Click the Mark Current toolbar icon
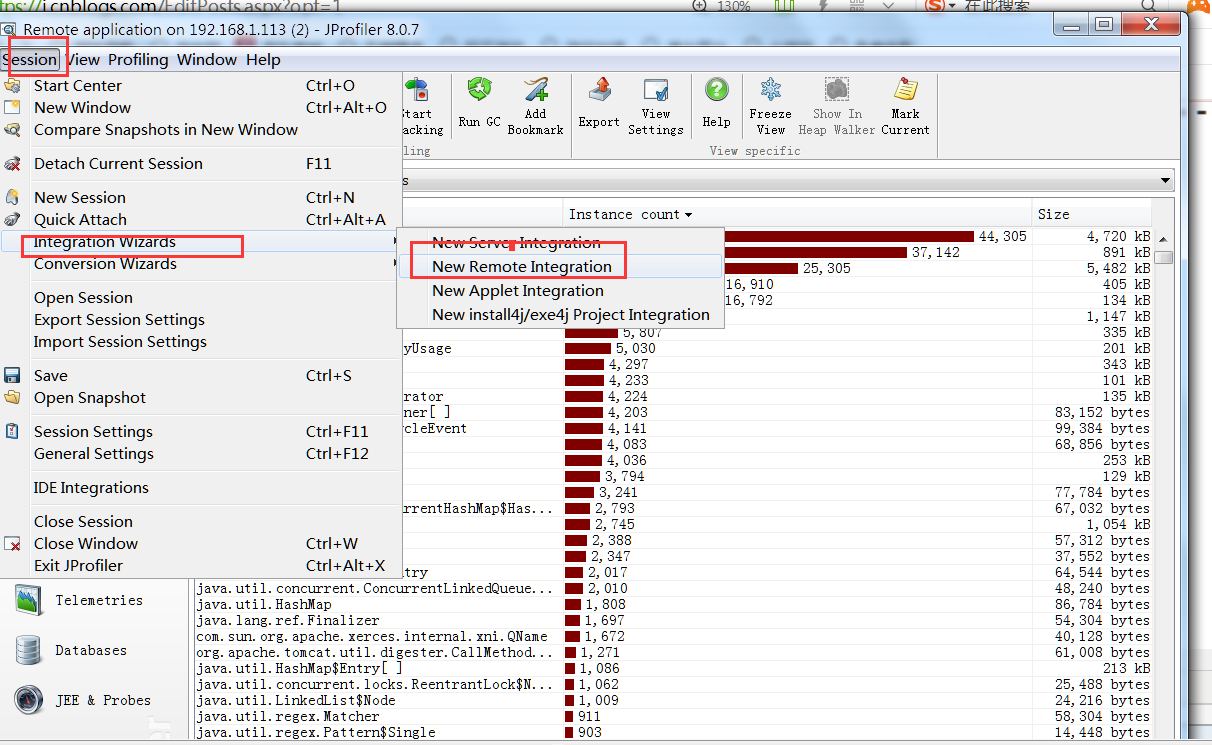 click(906, 90)
